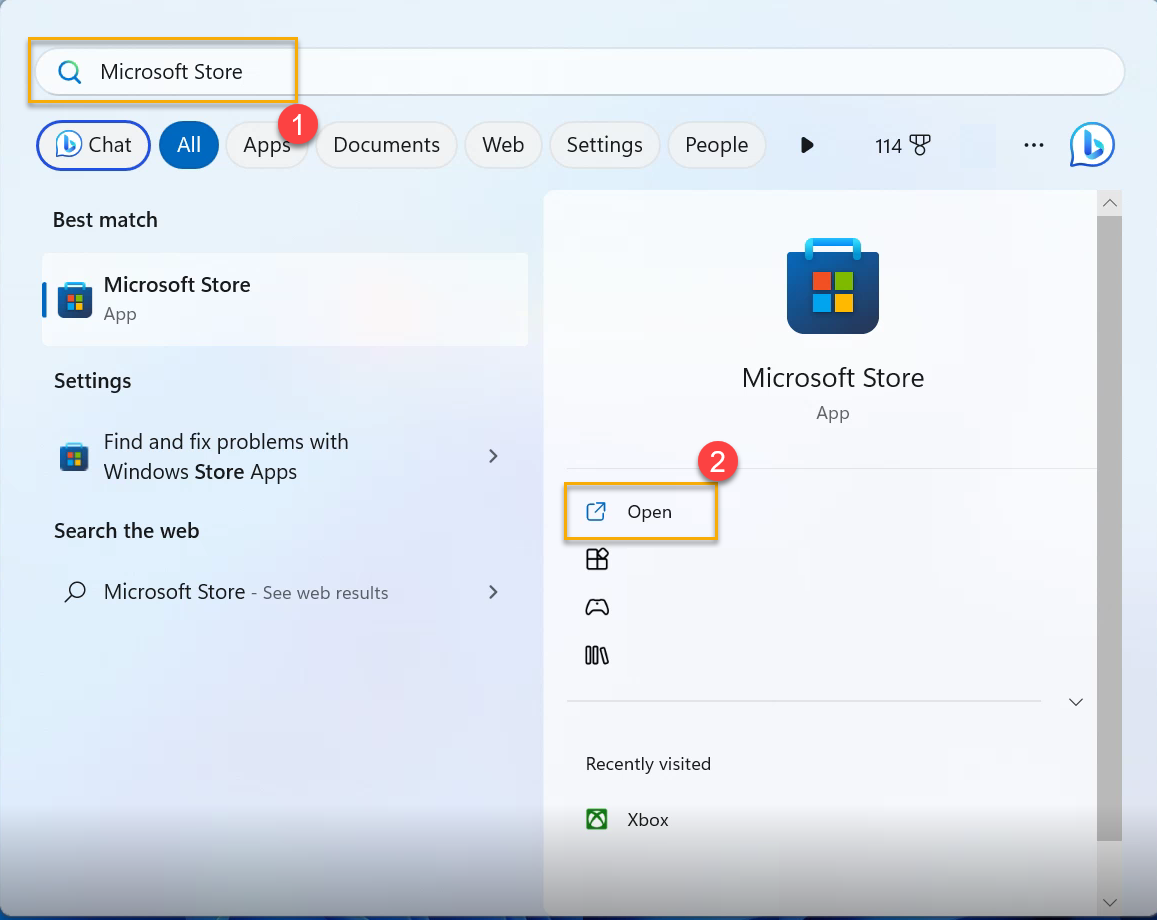Image resolution: width=1157 pixels, height=920 pixels.
Task: Select the Settings filter tab
Action: pos(604,146)
